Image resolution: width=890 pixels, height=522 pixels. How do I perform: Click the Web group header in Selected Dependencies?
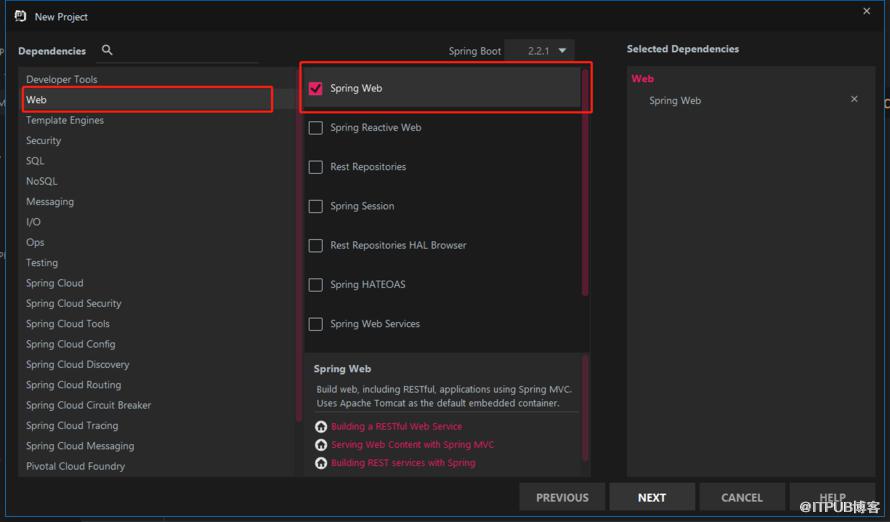[x=643, y=79]
